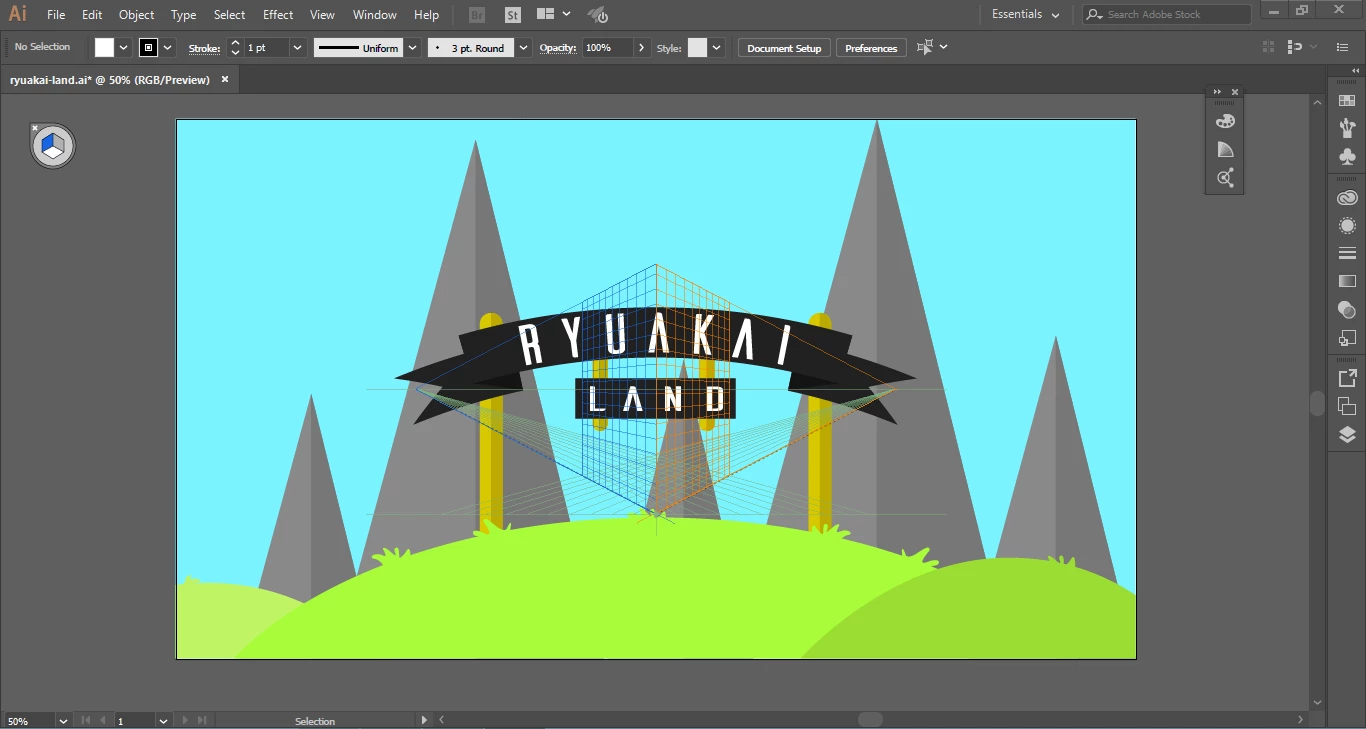Open Adobe Bridge with Br icon
The width and height of the screenshot is (1366, 729).
(x=477, y=15)
